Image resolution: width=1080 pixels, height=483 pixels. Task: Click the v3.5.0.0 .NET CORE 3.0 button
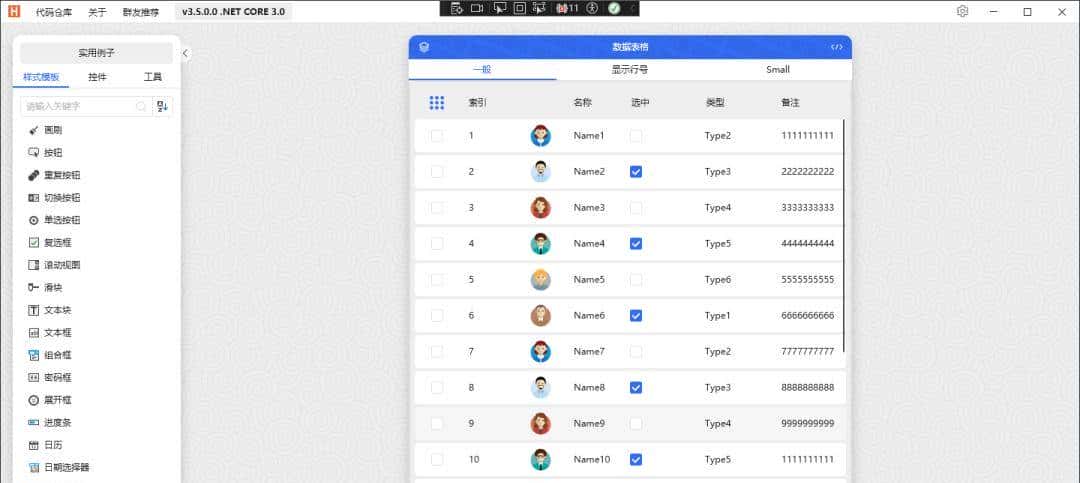click(x=233, y=12)
